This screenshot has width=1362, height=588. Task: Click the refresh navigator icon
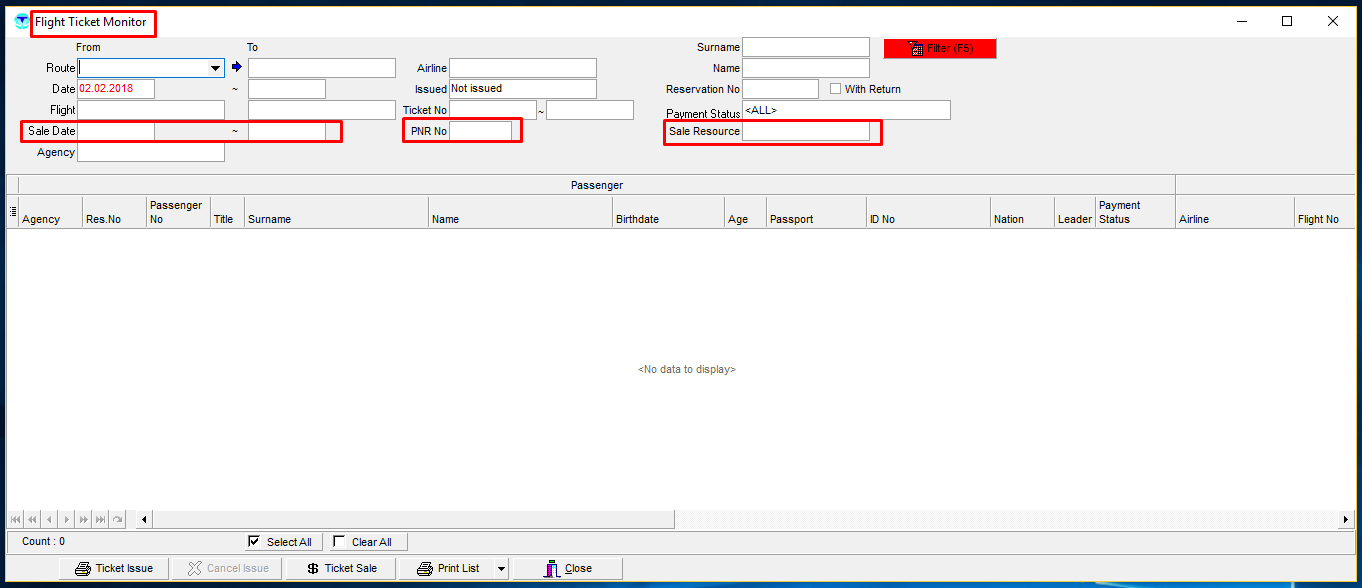(x=117, y=519)
